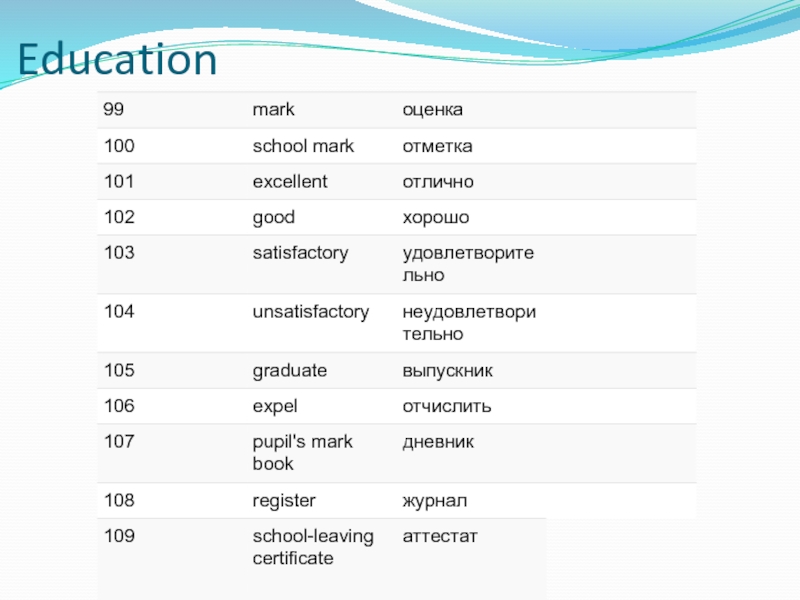Select the phrase 'school mark'
This screenshot has width=800, height=600.
click(x=303, y=146)
